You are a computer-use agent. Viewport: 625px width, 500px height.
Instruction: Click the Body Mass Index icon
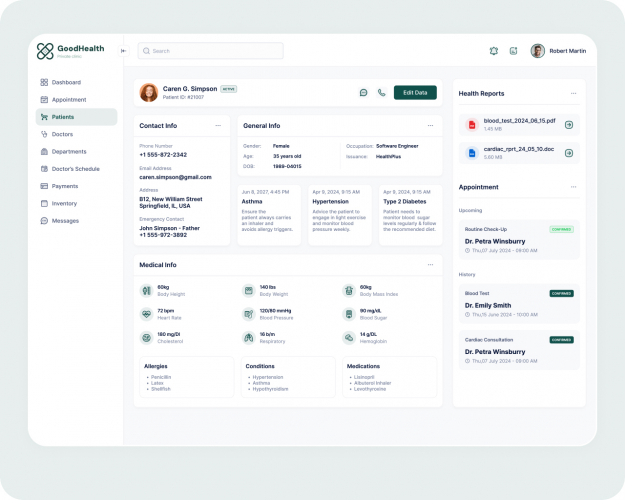[x=349, y=291]
